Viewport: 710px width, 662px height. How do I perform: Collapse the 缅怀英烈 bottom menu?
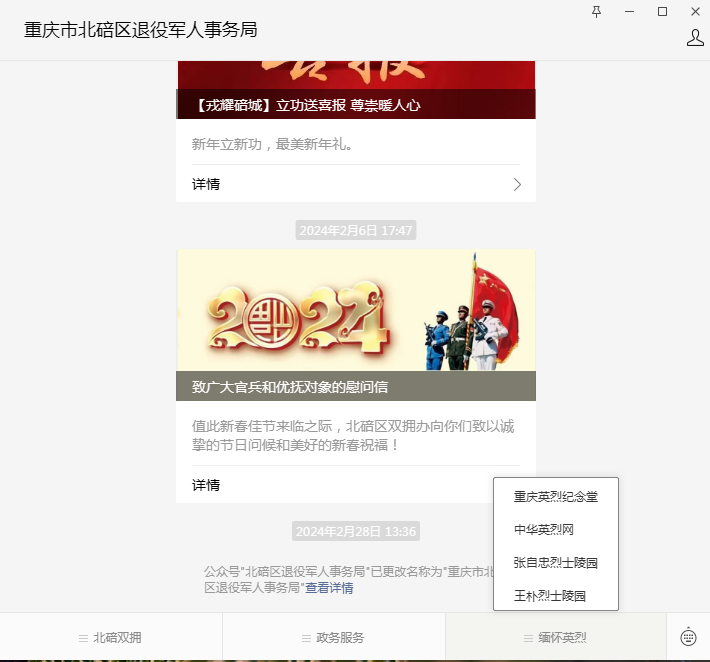(x=555, y=637)
